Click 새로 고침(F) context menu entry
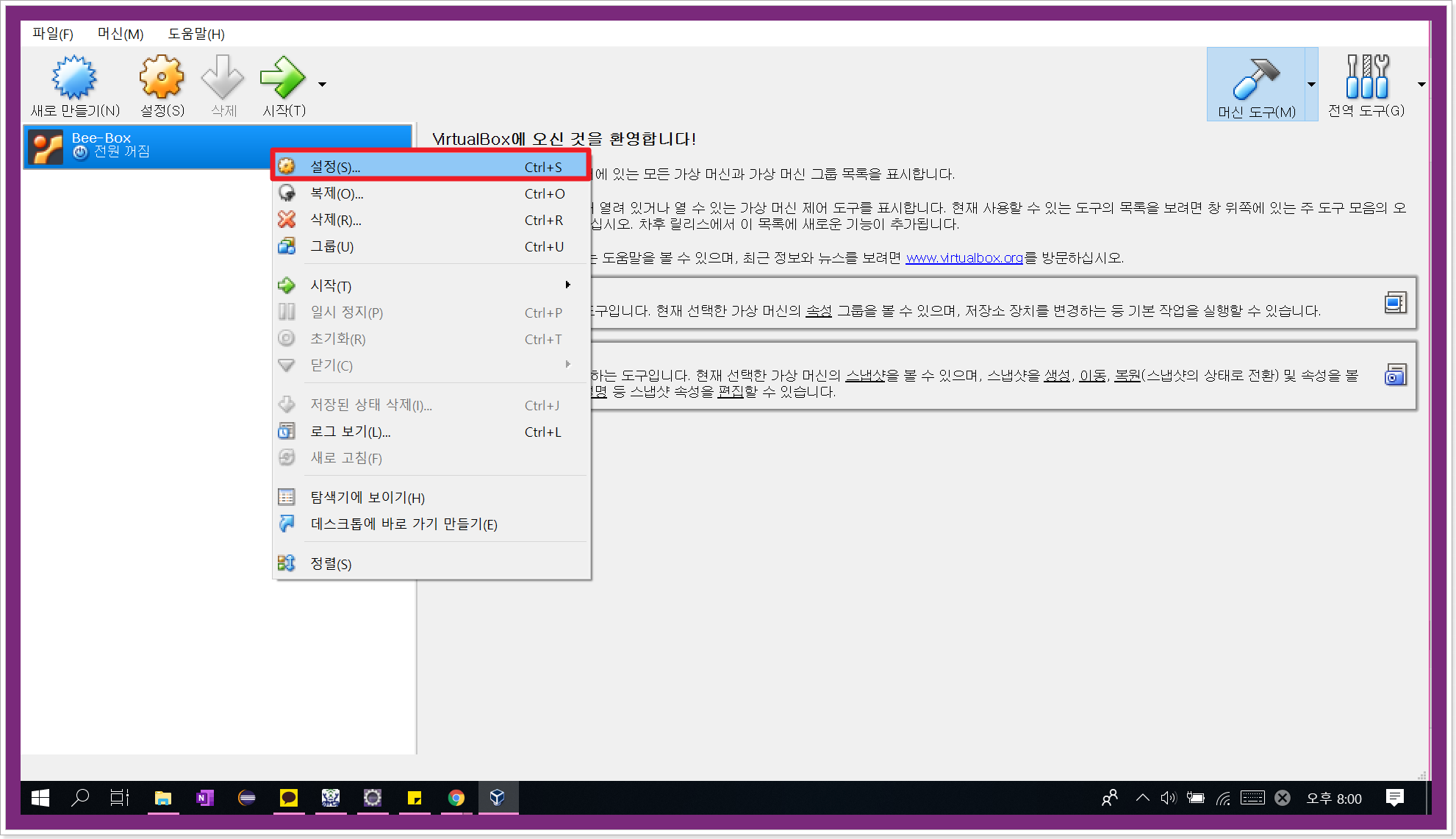 431,458
